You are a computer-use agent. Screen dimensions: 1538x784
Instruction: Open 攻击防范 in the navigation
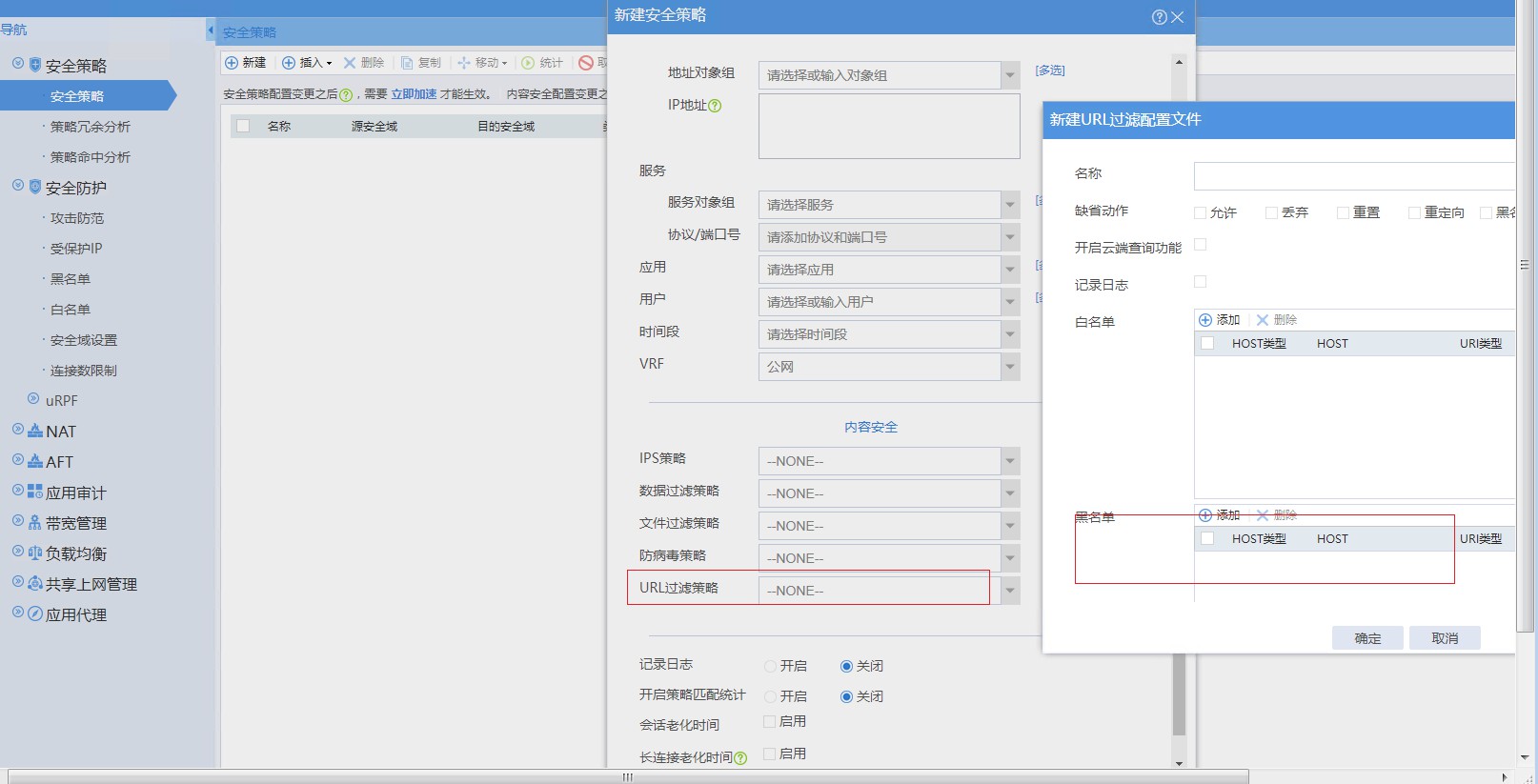coord(77,218)
